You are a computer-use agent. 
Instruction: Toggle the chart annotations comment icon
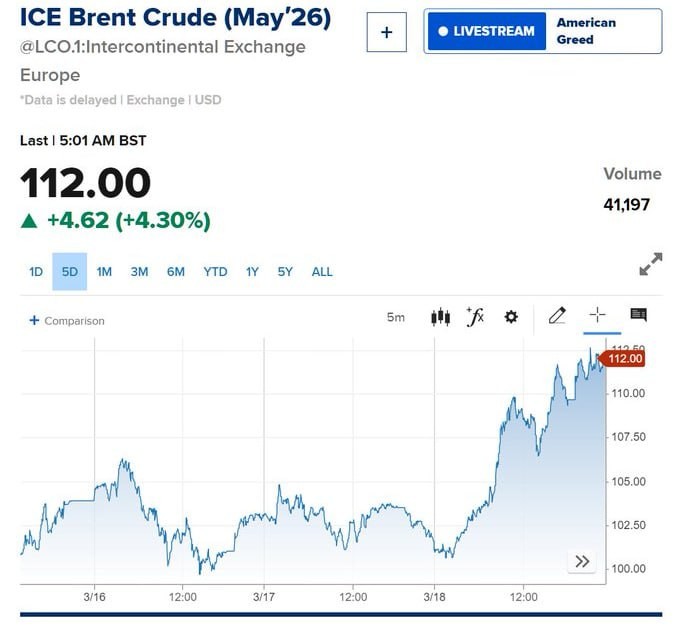638,316
